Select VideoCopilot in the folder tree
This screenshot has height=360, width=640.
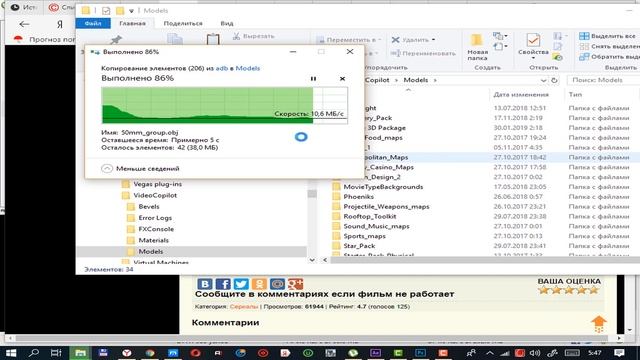click(x=155, y=195)
